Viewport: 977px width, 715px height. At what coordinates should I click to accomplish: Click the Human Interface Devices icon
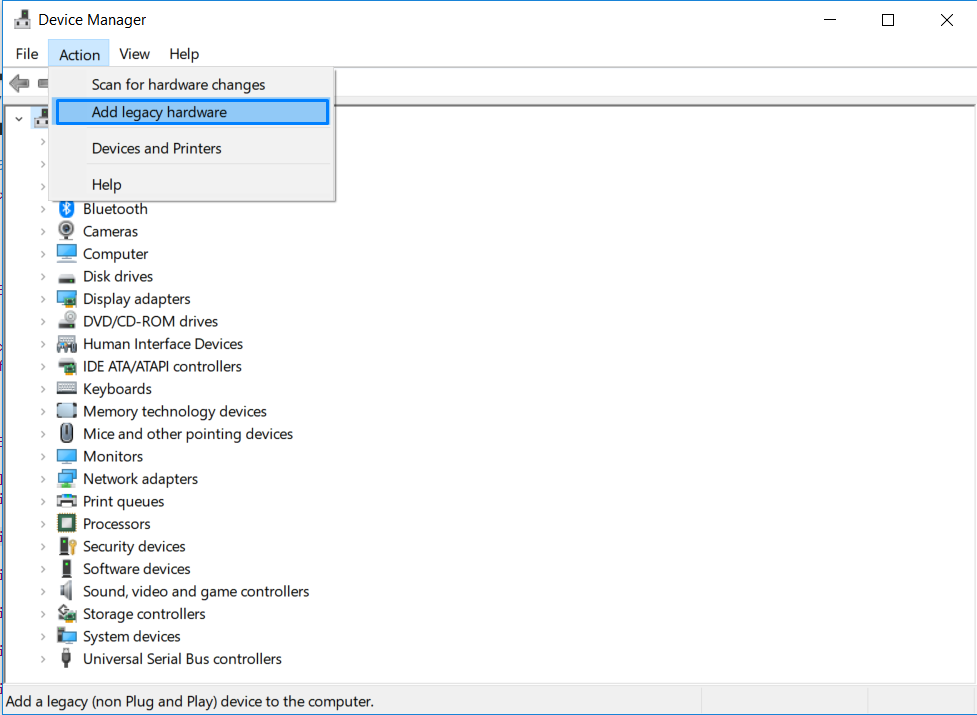66,344
